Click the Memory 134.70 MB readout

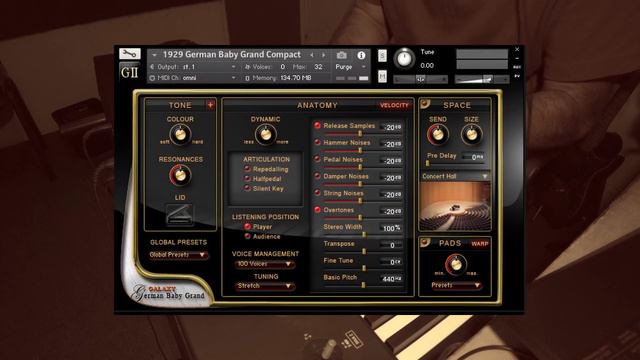pos(296,78)
